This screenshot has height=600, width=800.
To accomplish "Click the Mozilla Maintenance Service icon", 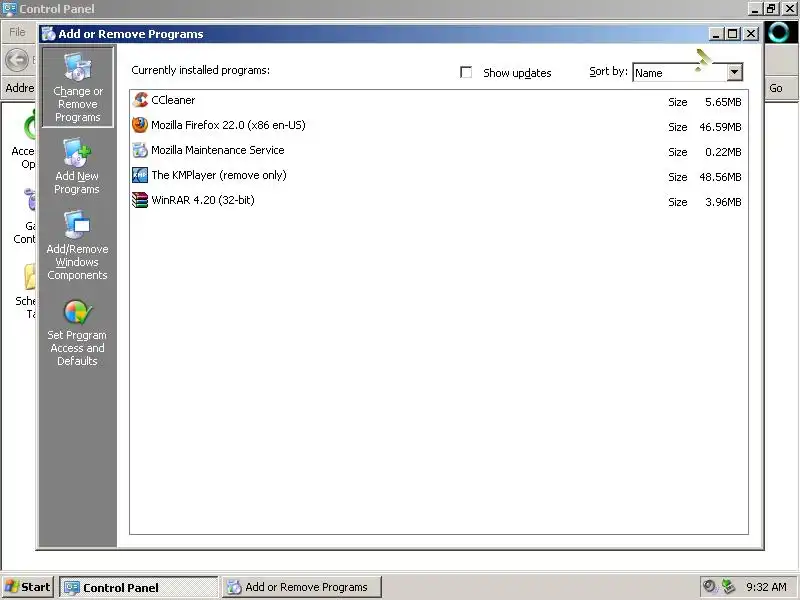I will click(140, 150).
